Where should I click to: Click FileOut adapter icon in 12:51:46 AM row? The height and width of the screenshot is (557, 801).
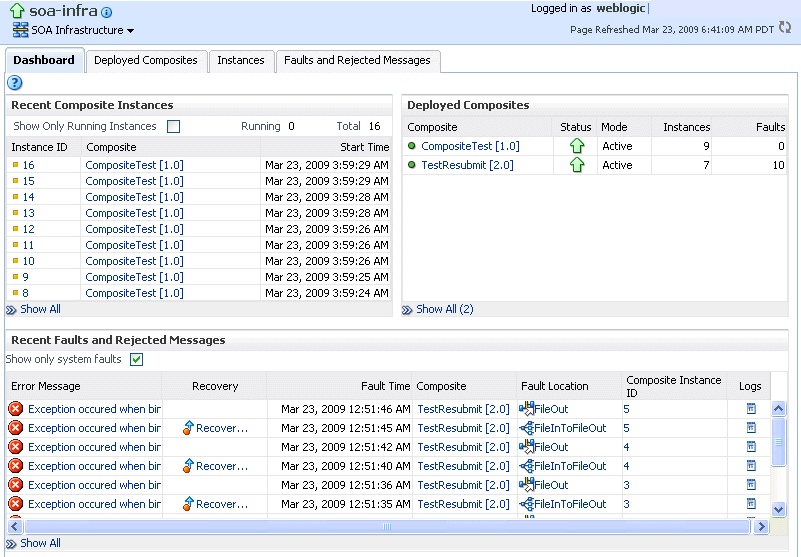(526, 408)
